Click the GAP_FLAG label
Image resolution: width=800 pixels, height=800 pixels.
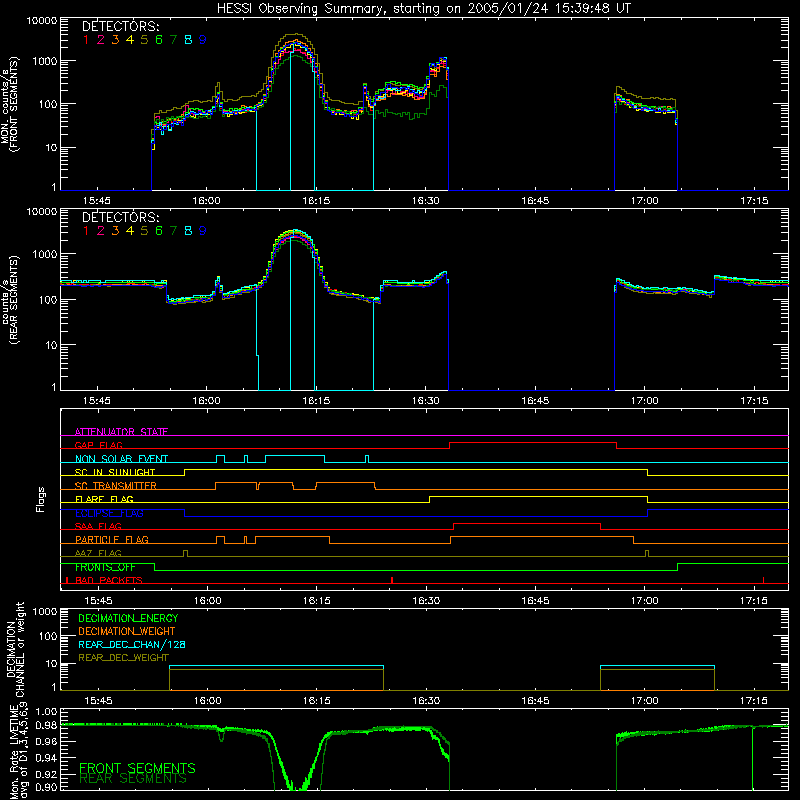[x=98, y=445]
